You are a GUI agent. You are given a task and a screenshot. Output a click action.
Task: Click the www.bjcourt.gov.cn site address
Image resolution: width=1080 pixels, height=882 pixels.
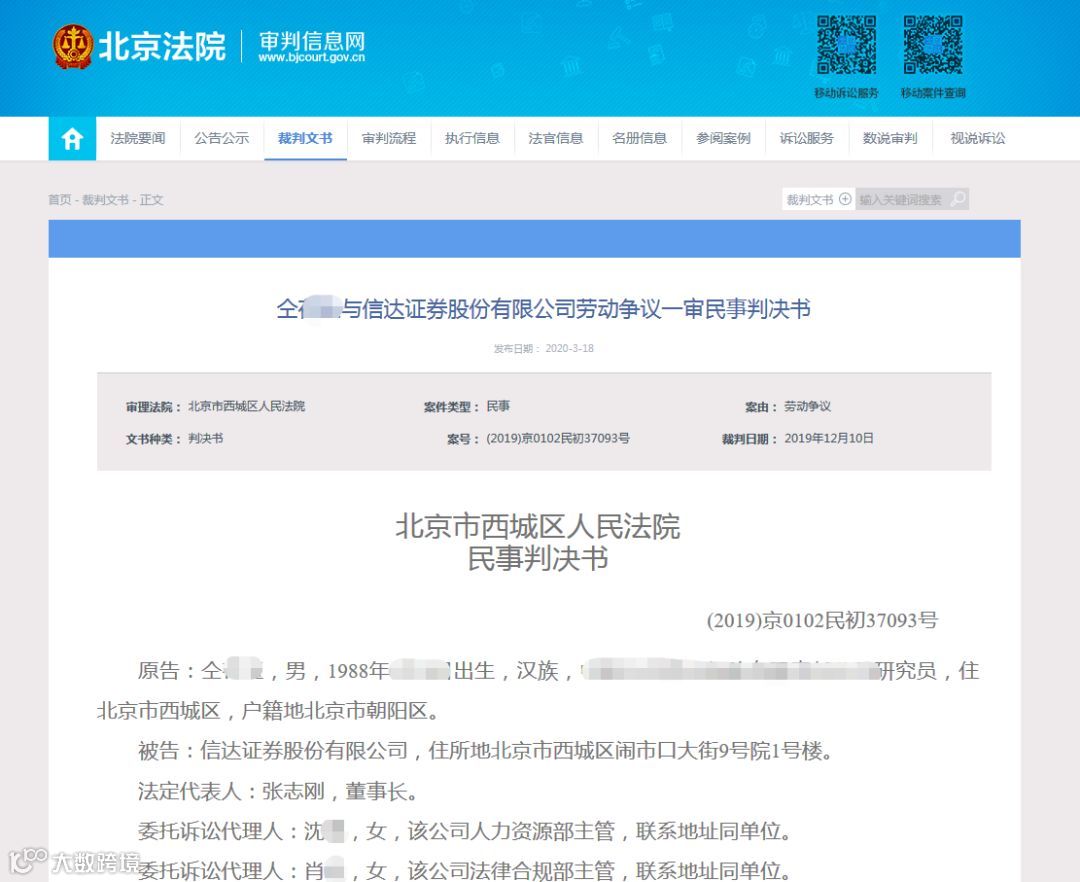click(311, 58)
